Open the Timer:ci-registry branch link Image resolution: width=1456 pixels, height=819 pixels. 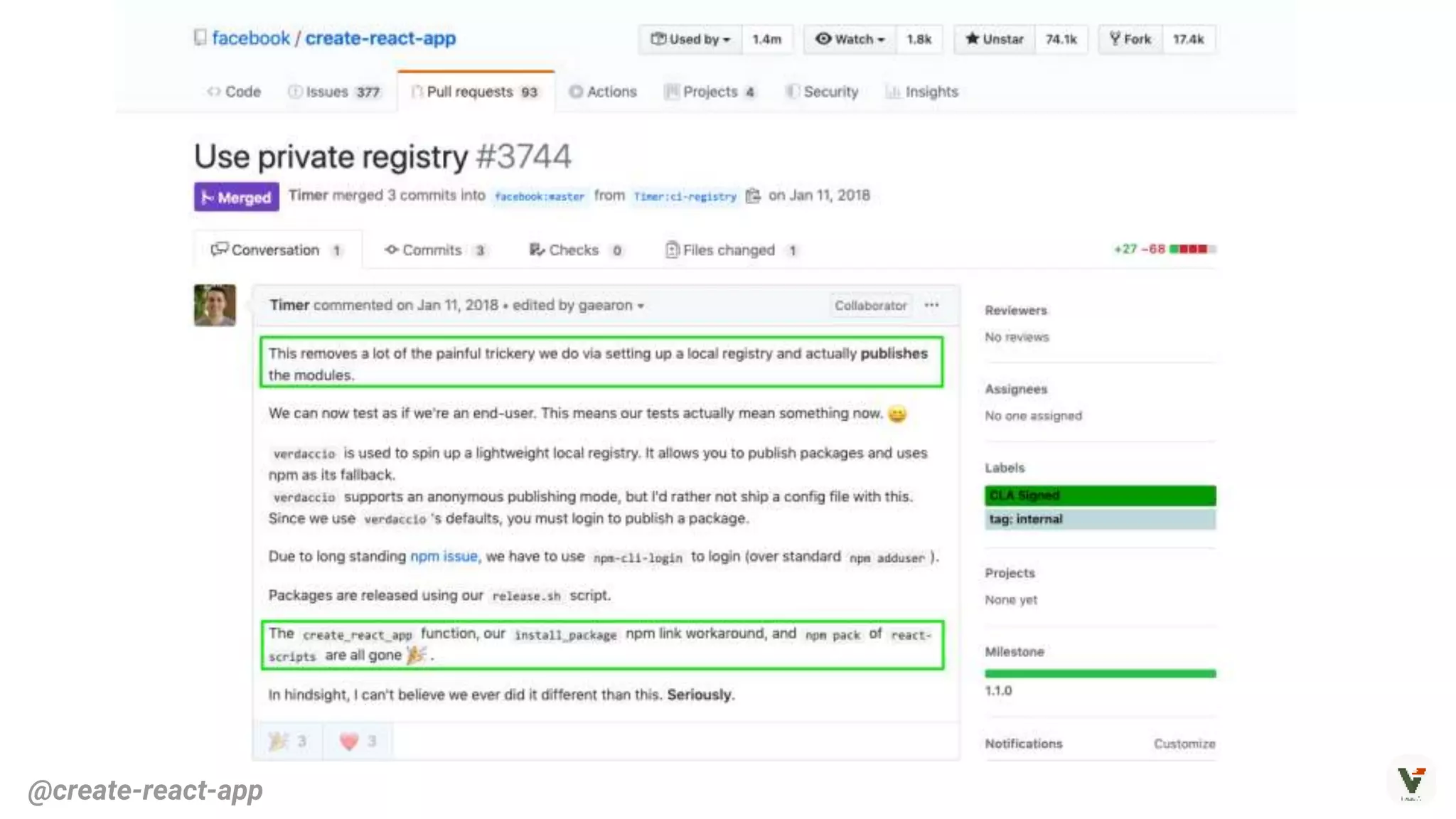pos(685,196)
